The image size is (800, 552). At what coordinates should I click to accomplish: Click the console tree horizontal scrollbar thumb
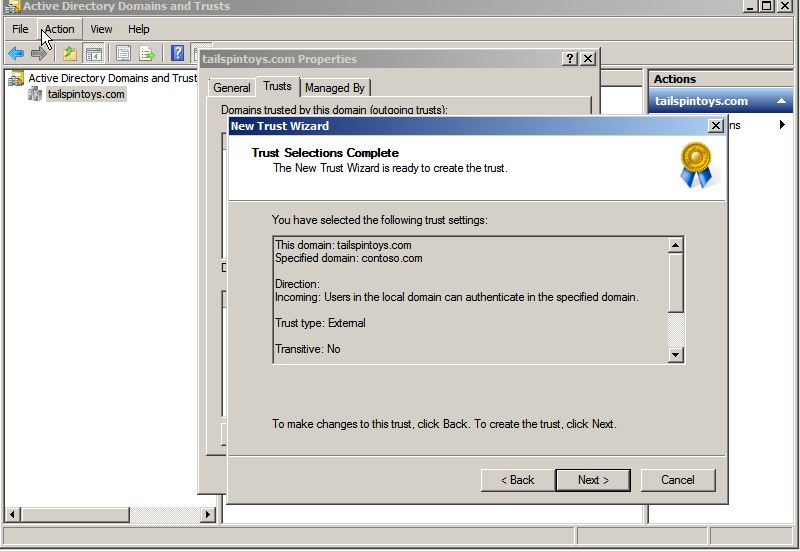[x=75, y=515]
